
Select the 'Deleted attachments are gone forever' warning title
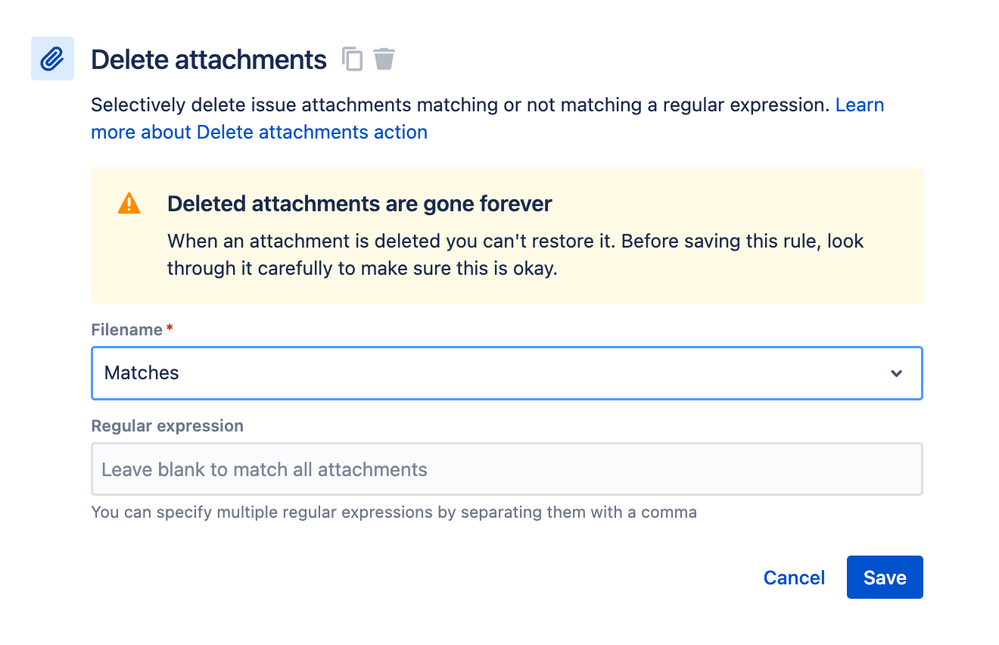(359, 204)
